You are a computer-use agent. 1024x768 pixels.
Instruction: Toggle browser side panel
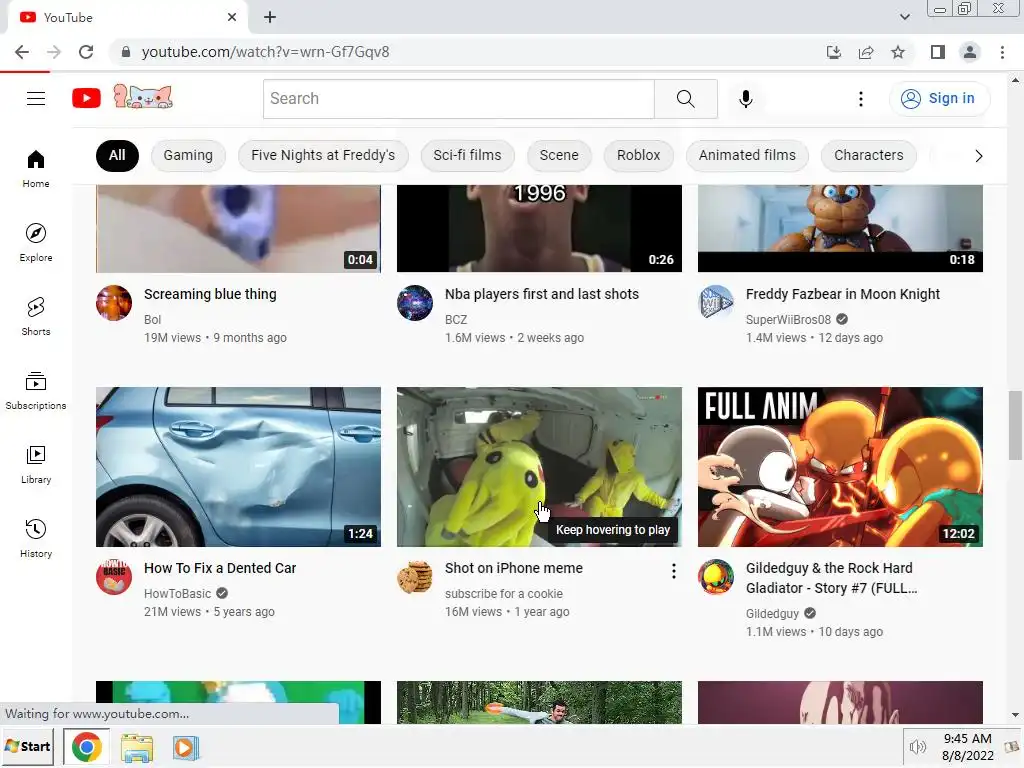[938, 52]
